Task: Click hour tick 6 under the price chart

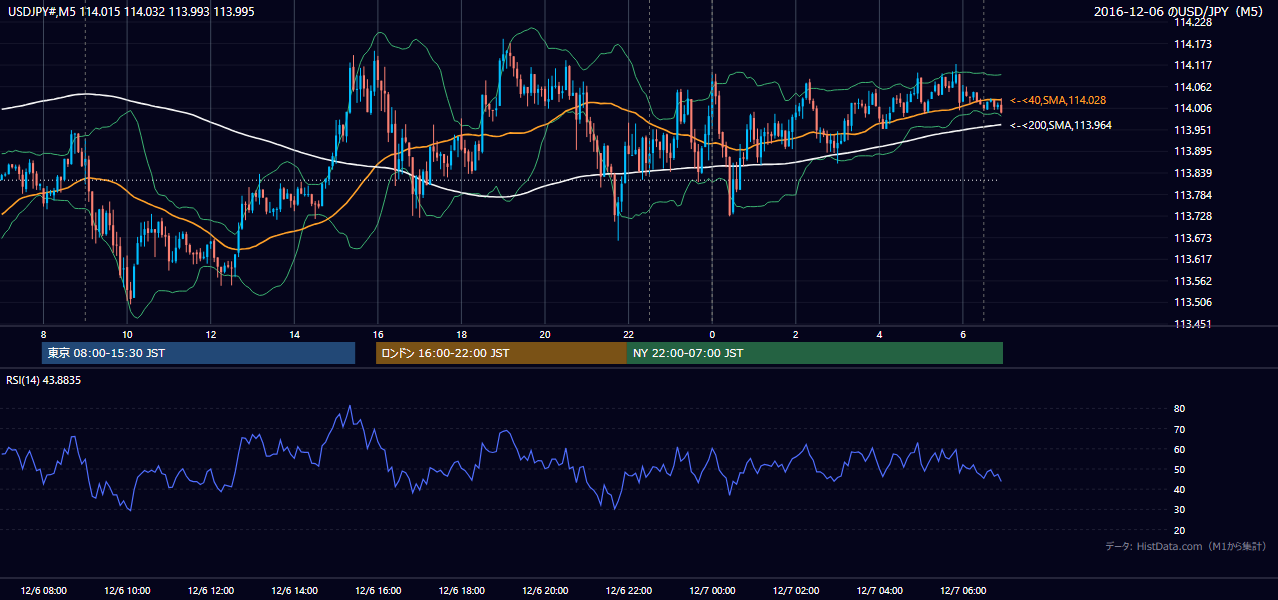Action: (962, 334)
